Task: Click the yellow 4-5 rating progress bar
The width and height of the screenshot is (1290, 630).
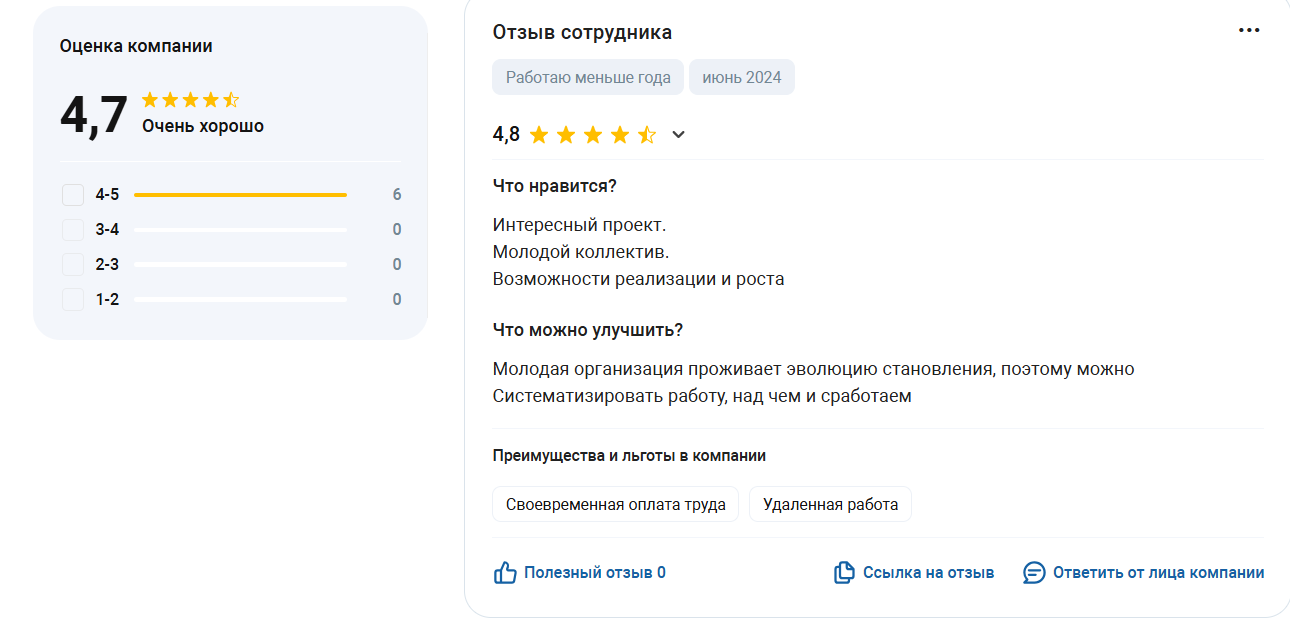Action: point(240,194)
